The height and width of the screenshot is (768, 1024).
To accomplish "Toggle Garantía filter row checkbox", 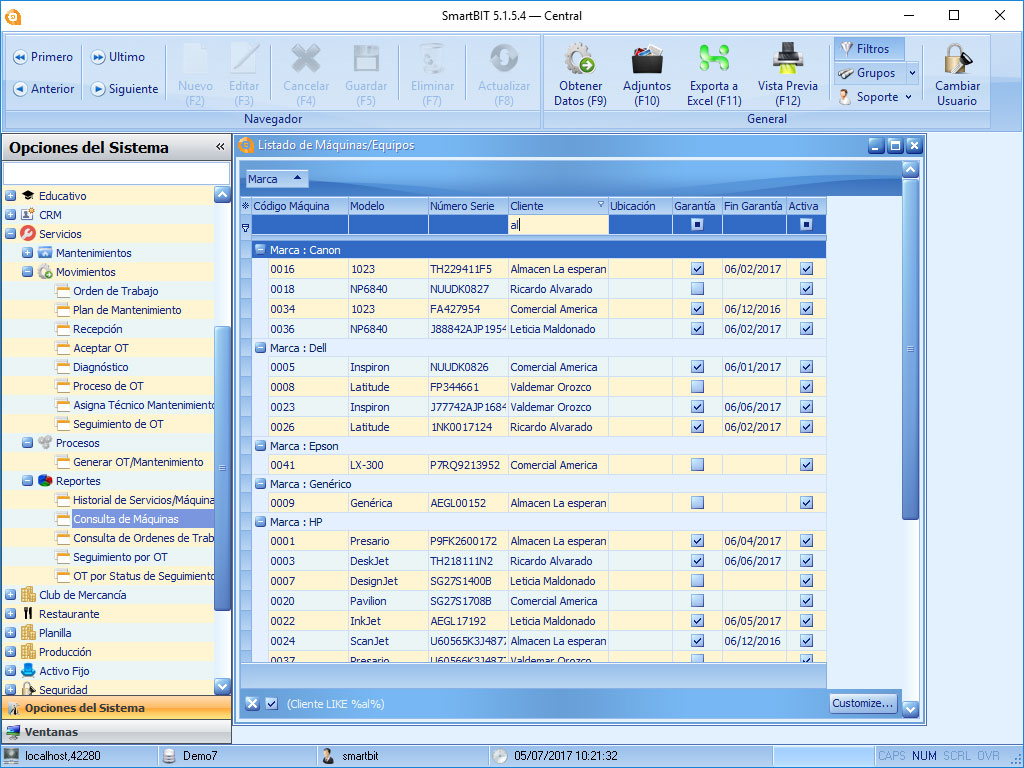I will (697, 225).
